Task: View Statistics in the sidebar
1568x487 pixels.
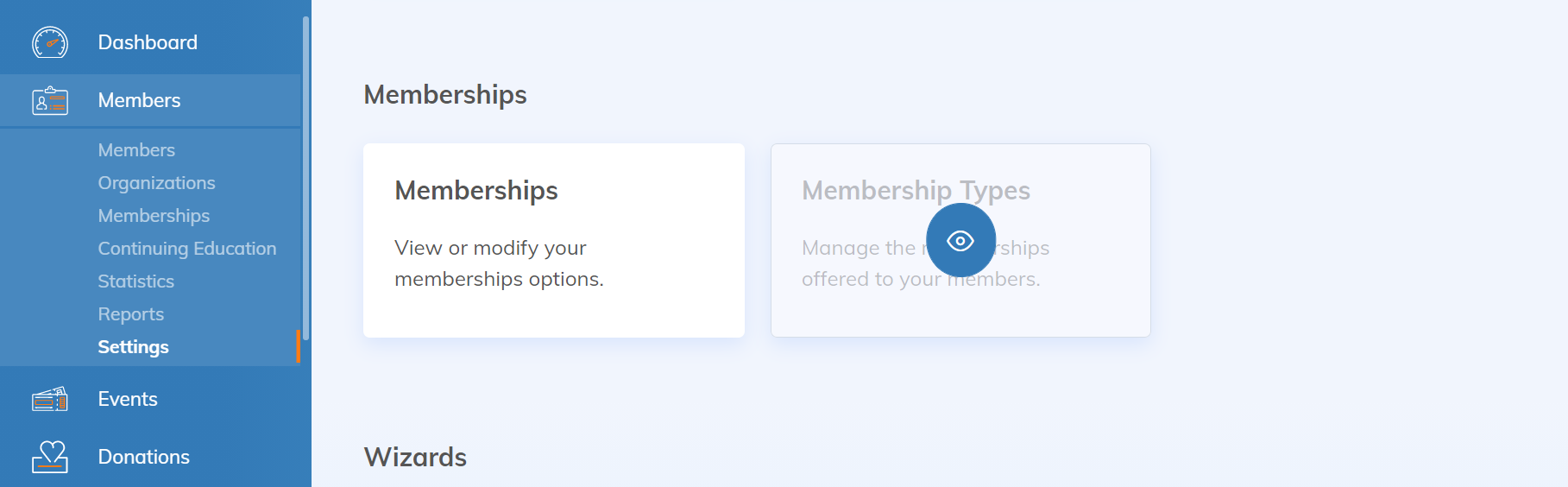Action: 135,281
